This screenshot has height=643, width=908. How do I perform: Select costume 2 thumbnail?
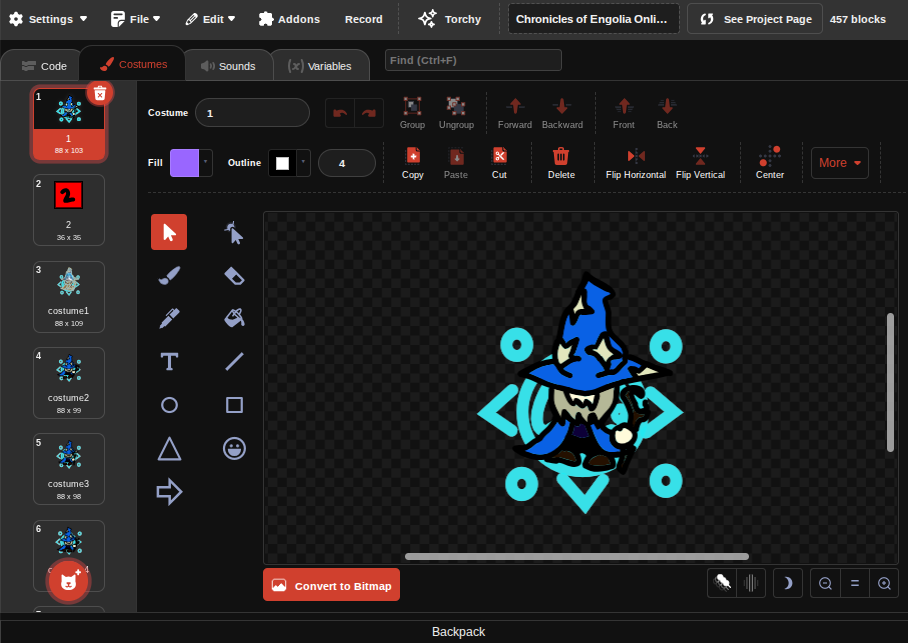(69, 210)
